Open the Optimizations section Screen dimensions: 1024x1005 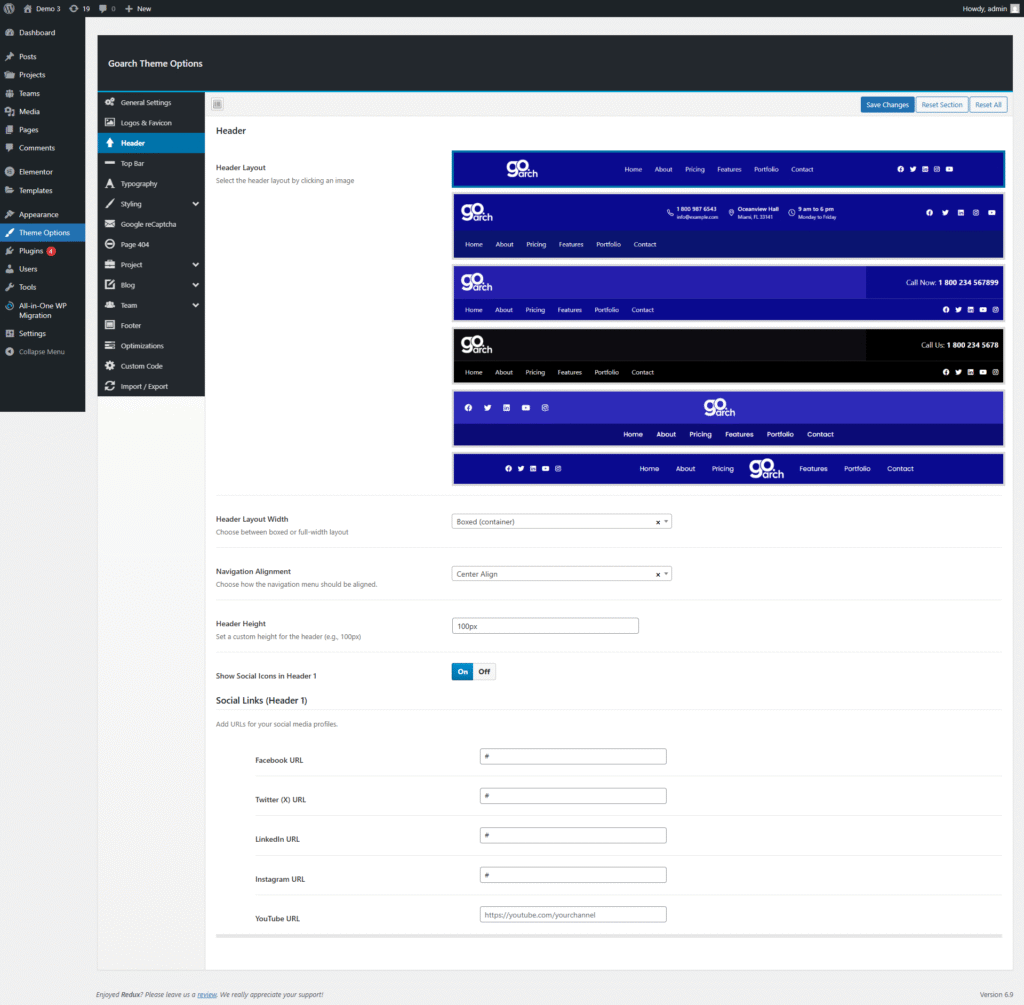(151, 345)
